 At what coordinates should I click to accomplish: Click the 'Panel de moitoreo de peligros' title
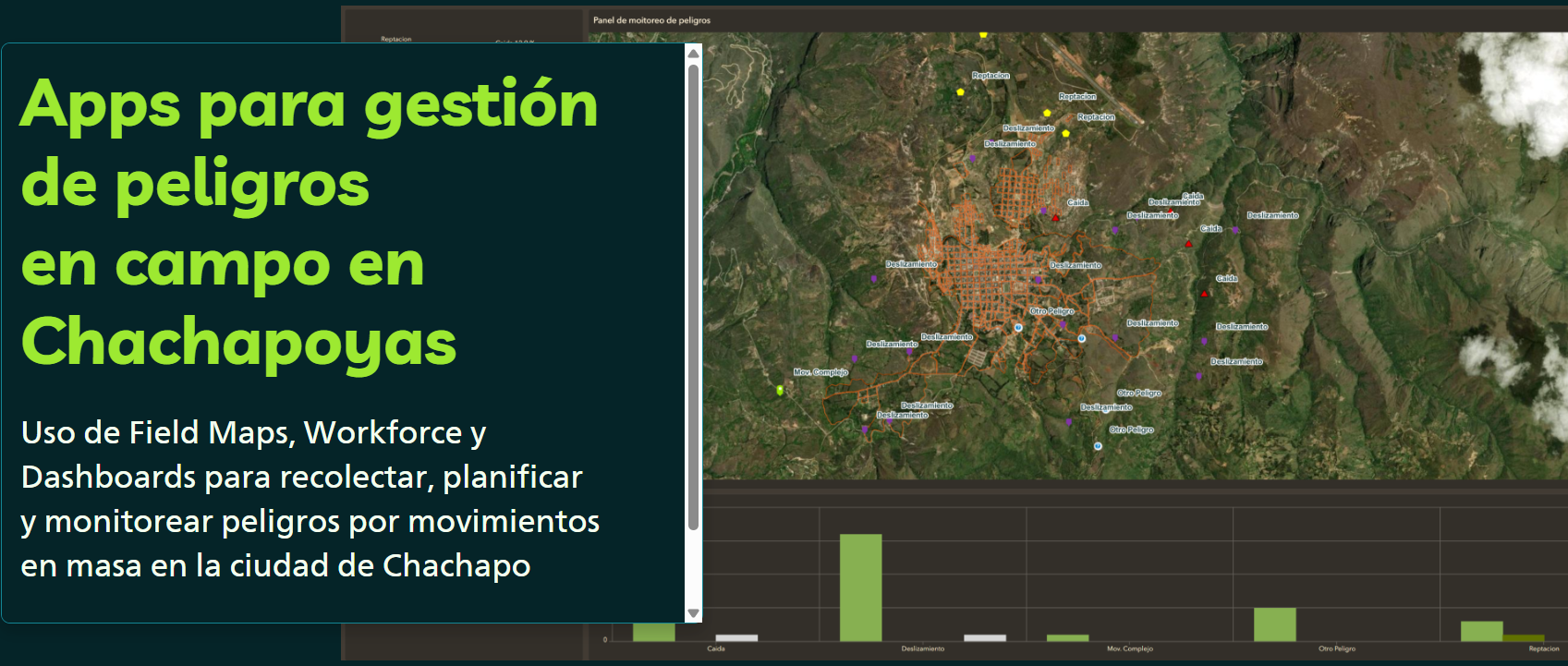(x=651, y=20)
